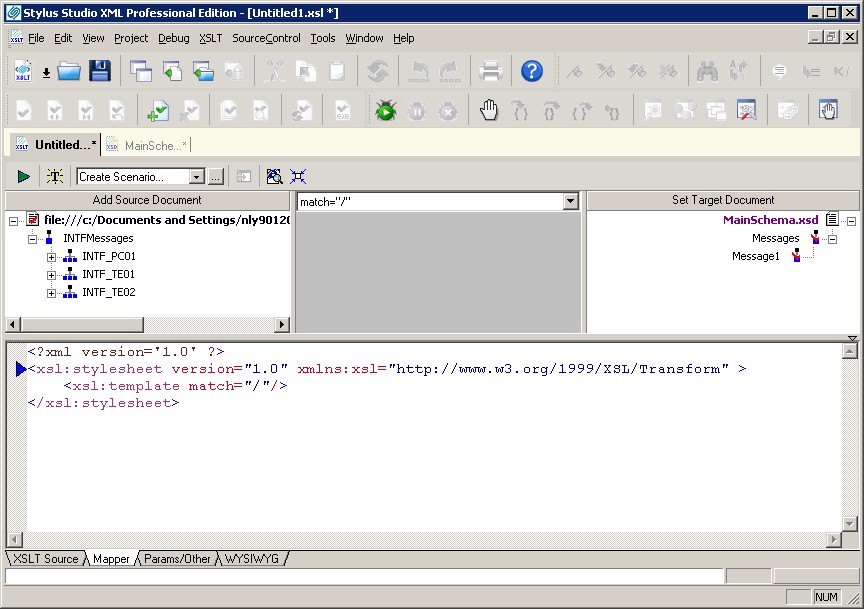
Task: Click the Set Target Document button
Action: point(722,200)
